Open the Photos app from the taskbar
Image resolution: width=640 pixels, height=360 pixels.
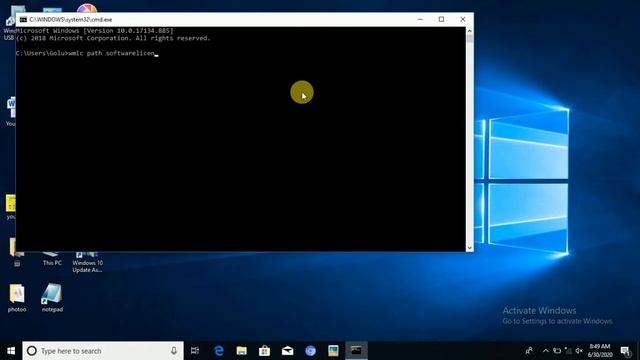[x=333, y=351]
